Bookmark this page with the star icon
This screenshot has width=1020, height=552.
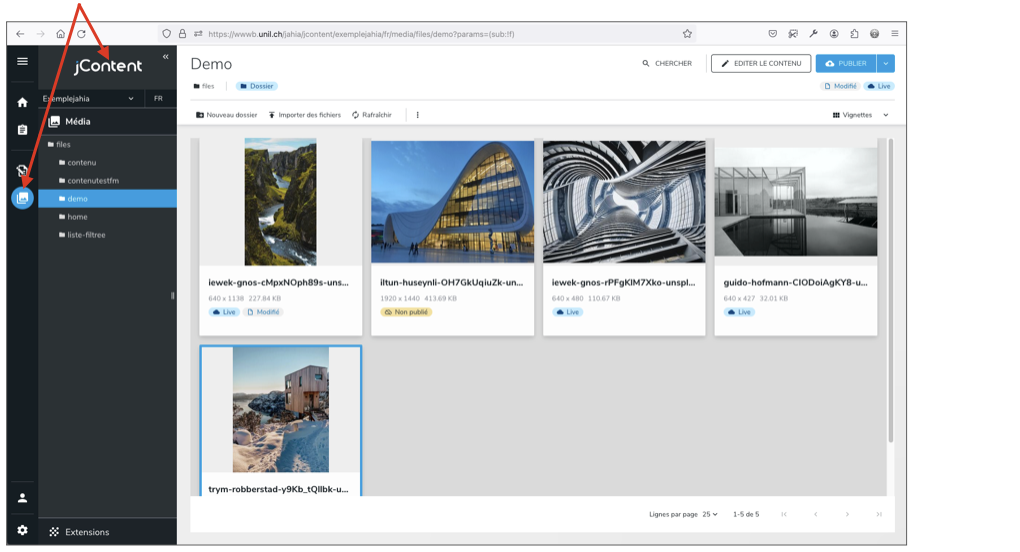pos(687,33)
